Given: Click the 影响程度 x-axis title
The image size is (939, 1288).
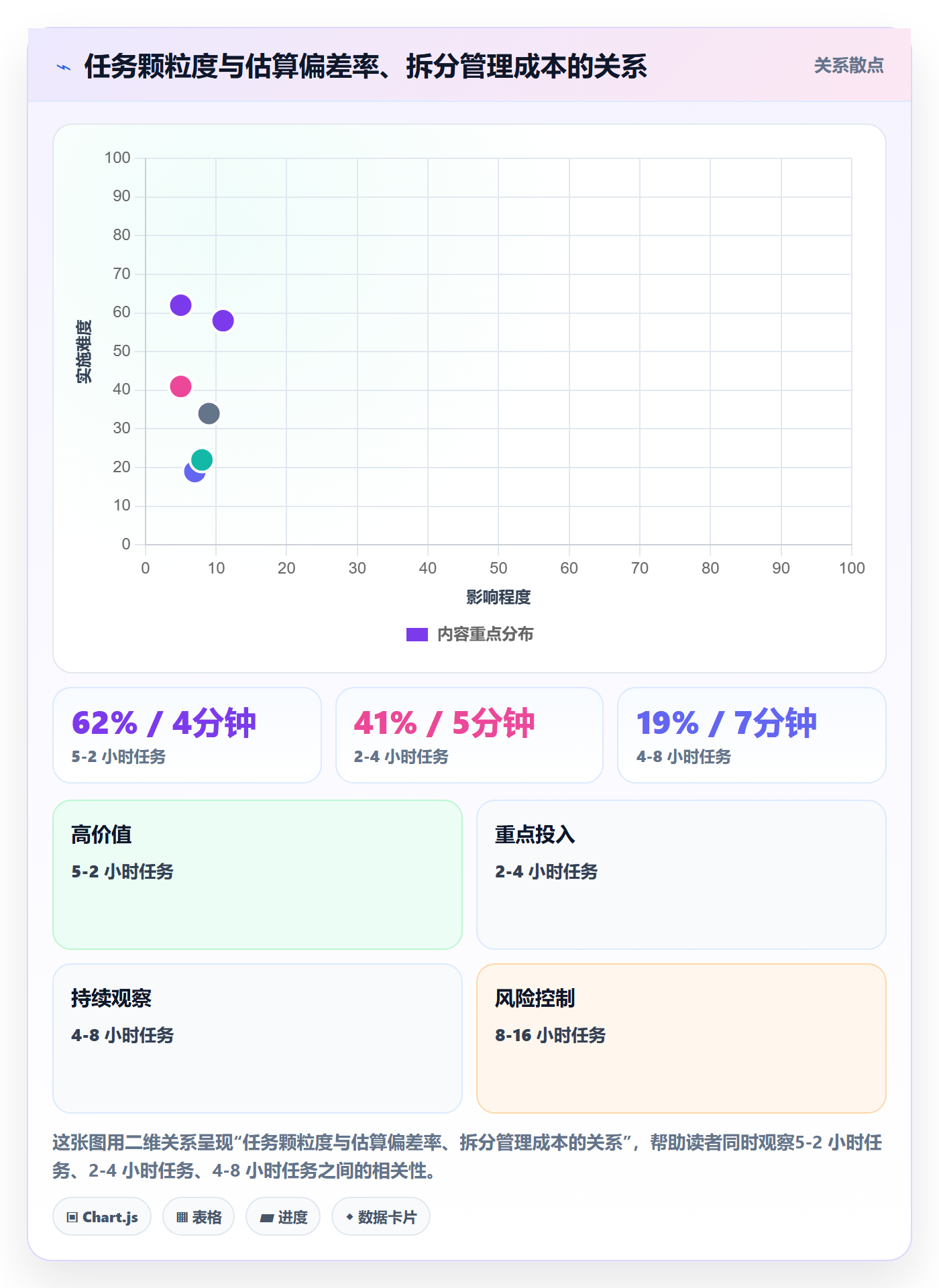Looking at the screenshot, I should click(x=498, y=597).
